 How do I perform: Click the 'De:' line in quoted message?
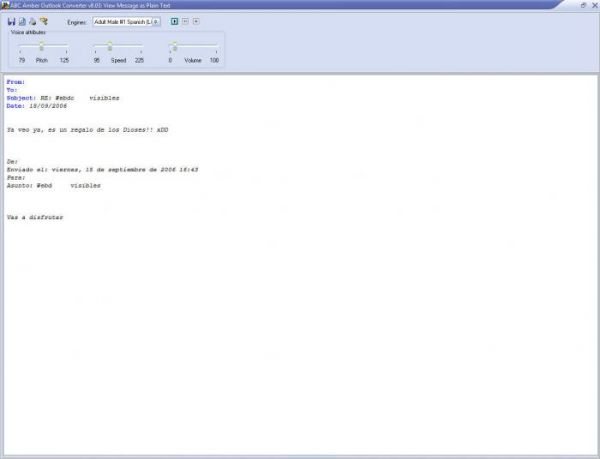click(x=12, y=161)
